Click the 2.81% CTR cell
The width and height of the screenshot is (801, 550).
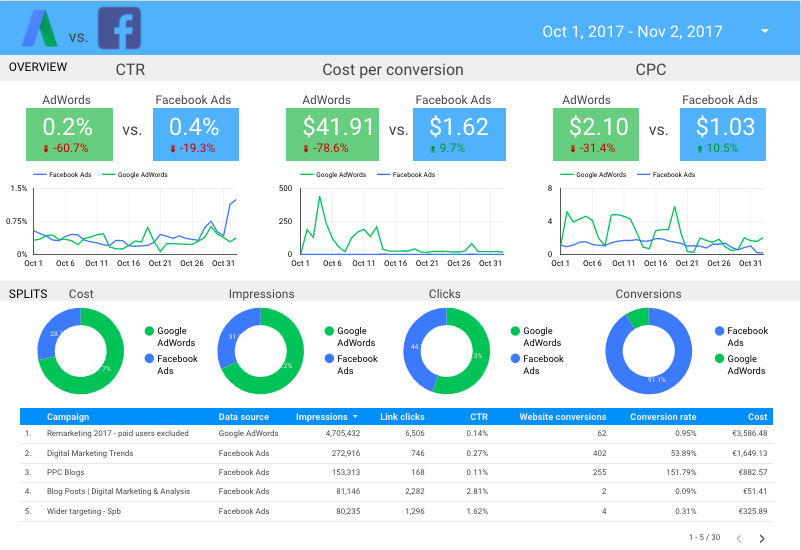(x=477, y=491)
